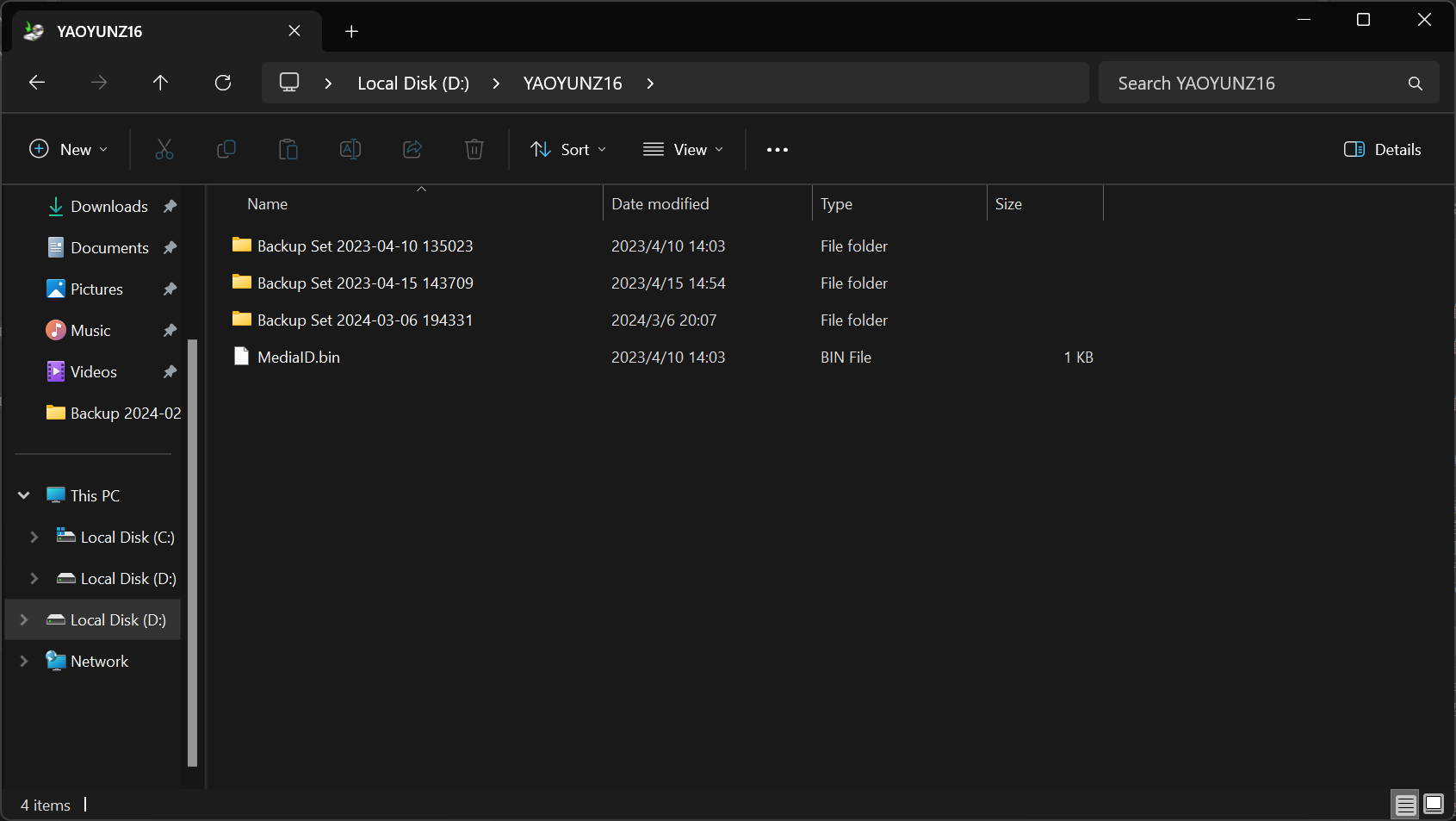1456x821 pixels.
Task: Click the Share icon in toolbar
Action: [x=412, y=150]
